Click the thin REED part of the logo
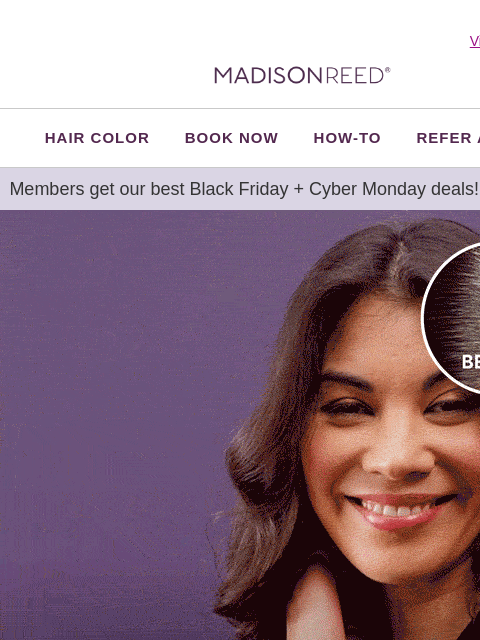 (354, 76)
